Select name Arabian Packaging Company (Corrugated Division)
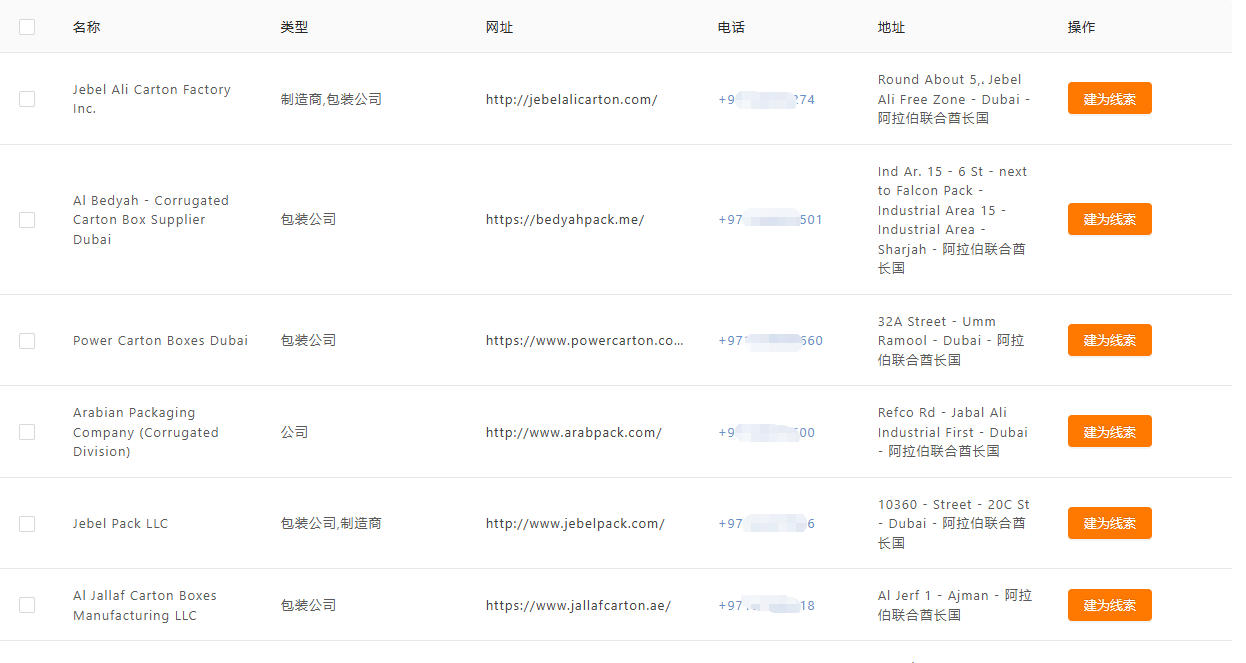 [146, 432]
